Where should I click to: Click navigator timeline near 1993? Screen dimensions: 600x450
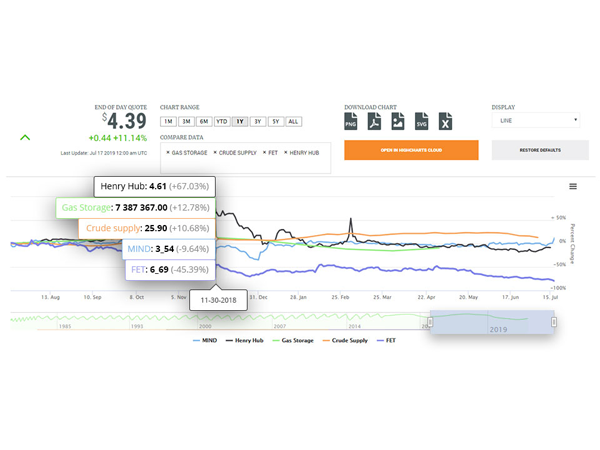137,326
